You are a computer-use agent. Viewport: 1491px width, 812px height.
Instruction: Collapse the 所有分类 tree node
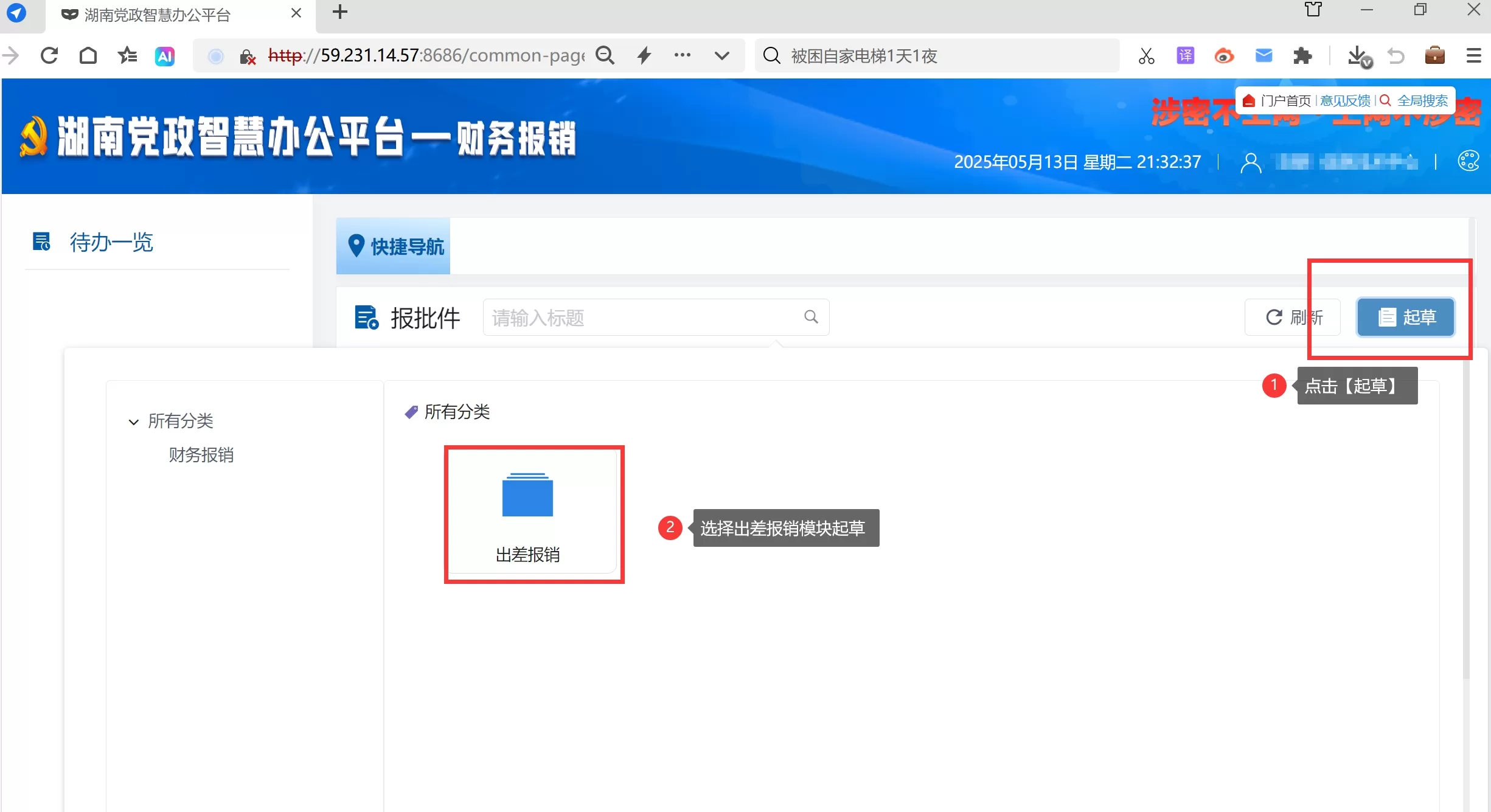coord(133,422)
